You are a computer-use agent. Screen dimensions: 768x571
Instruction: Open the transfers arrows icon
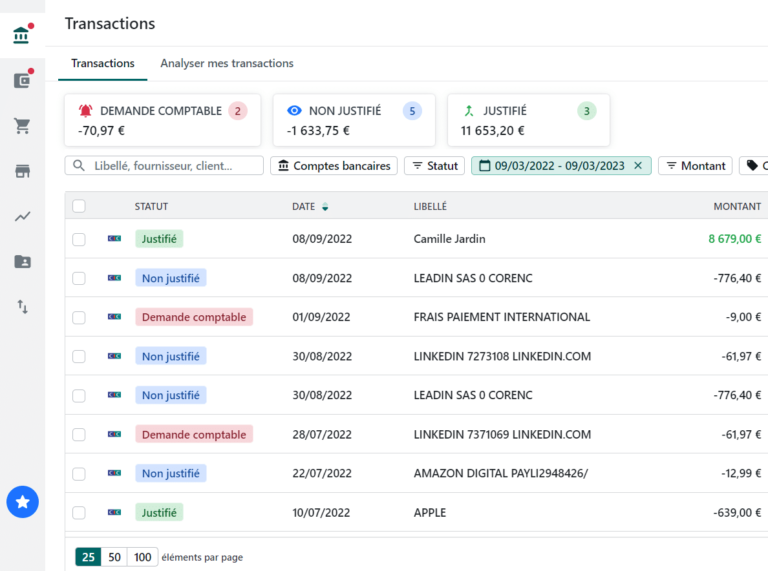(21, 307)
